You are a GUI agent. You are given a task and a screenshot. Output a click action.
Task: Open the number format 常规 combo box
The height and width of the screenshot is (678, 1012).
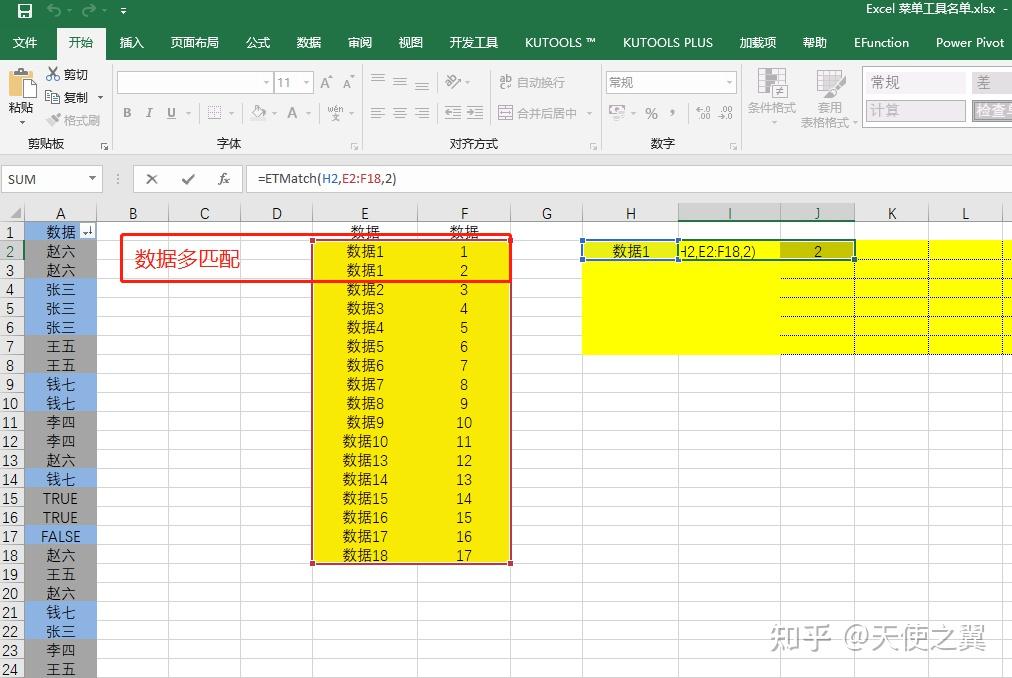pos(671,83)
